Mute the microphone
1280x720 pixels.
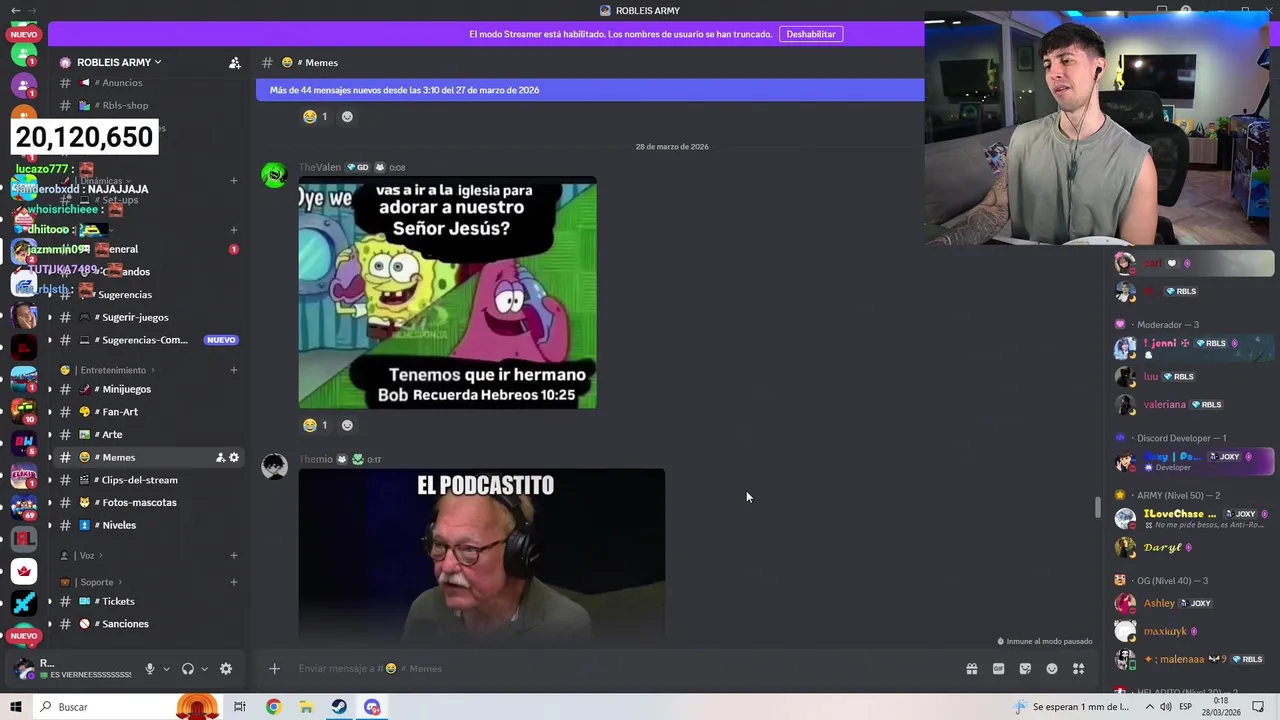point(150,669)
